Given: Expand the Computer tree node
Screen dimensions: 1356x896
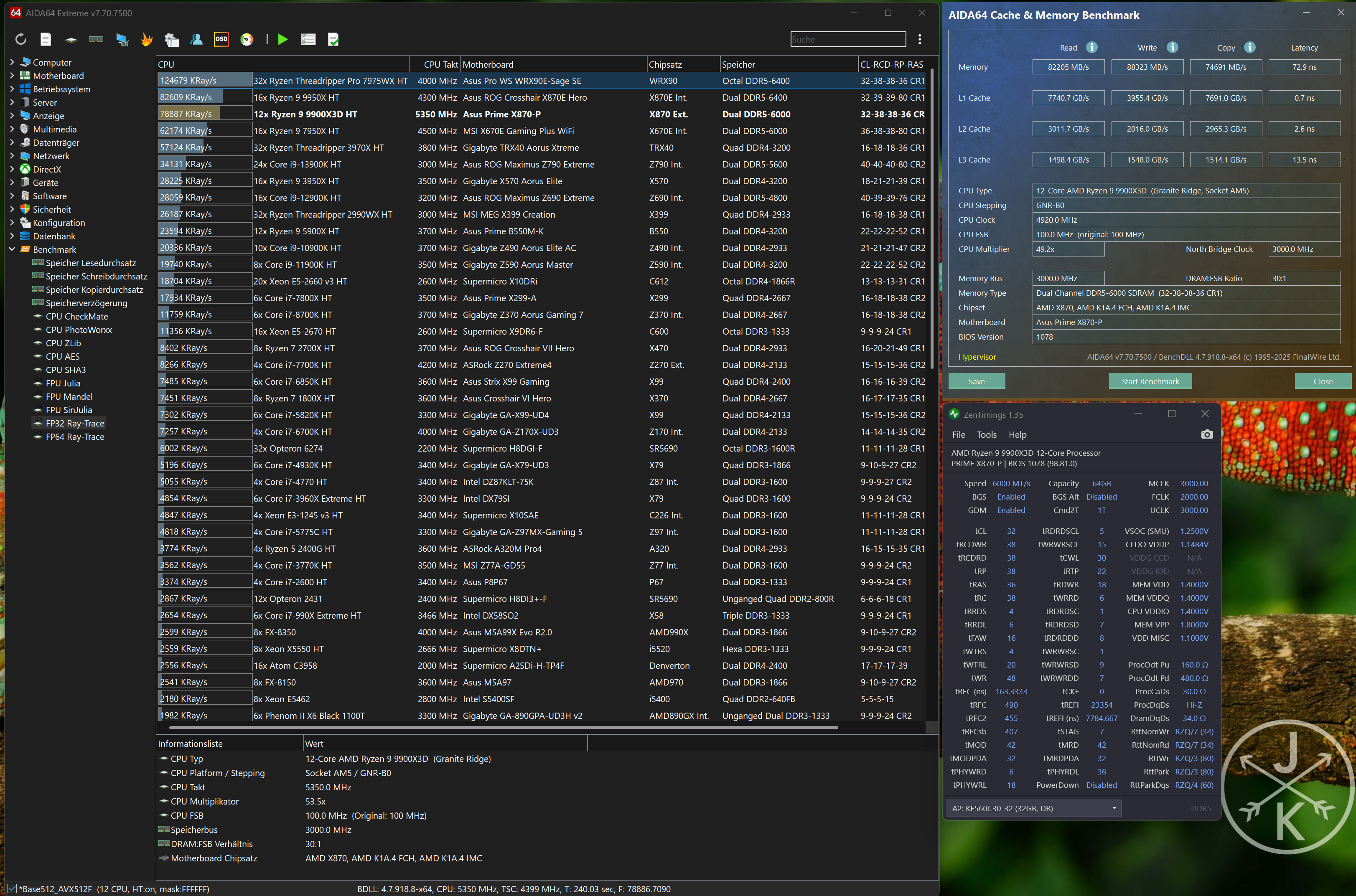Looking at the screenshot, I should coord(12,62).
